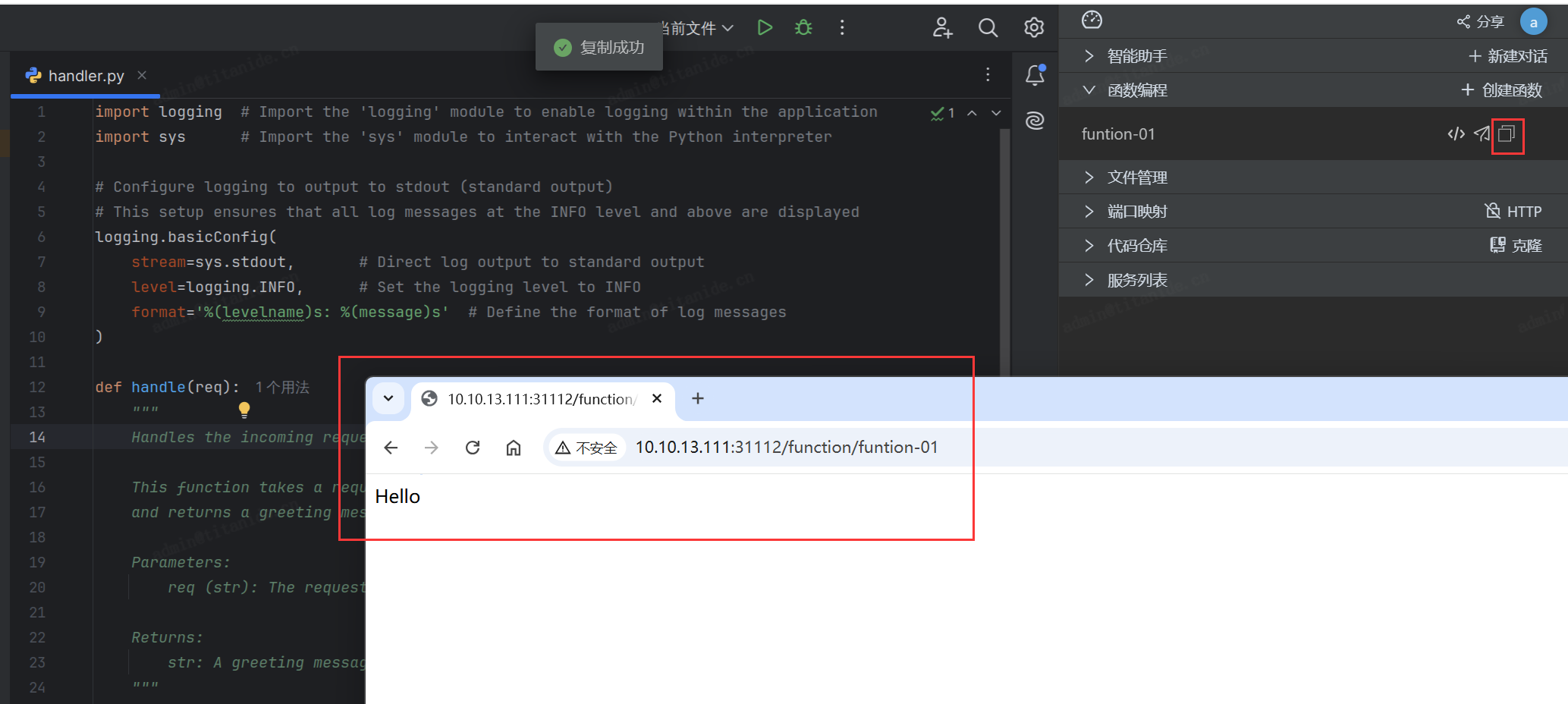
Task: Open a new browser tab
Action: coord(698,399)
